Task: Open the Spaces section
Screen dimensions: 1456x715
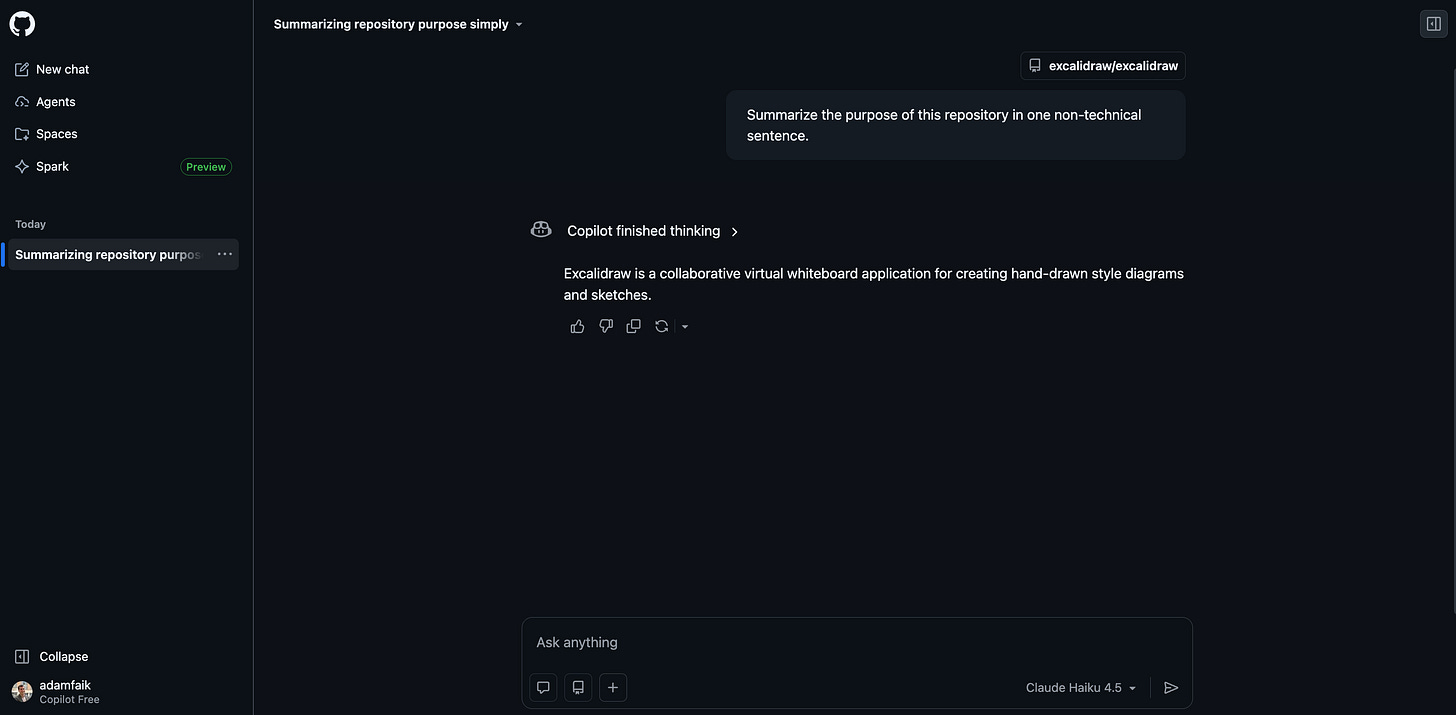Action: [56, 133]
